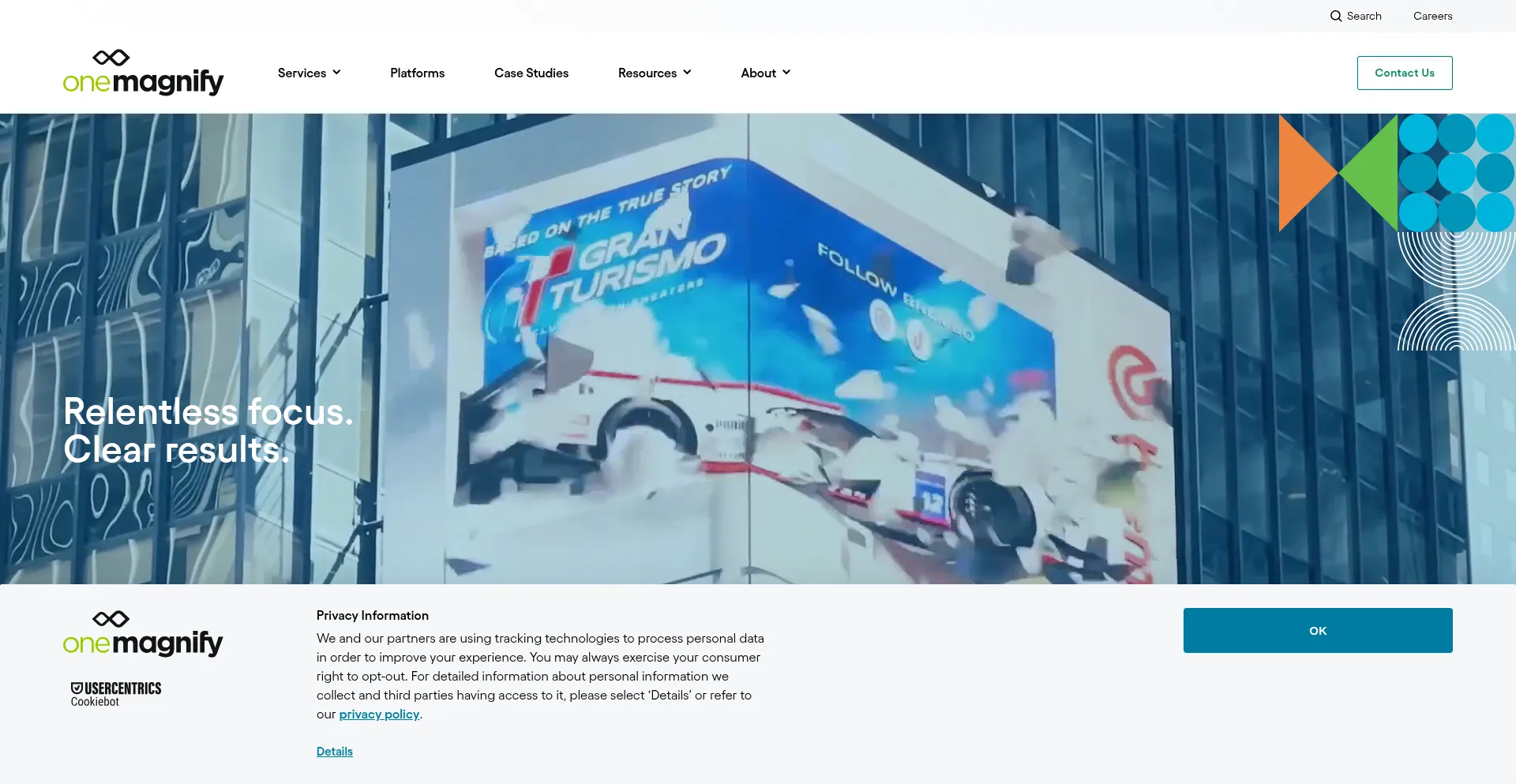Open the Case Studies menu item
The image size is (1516, 784).
[x=531, y=73]
